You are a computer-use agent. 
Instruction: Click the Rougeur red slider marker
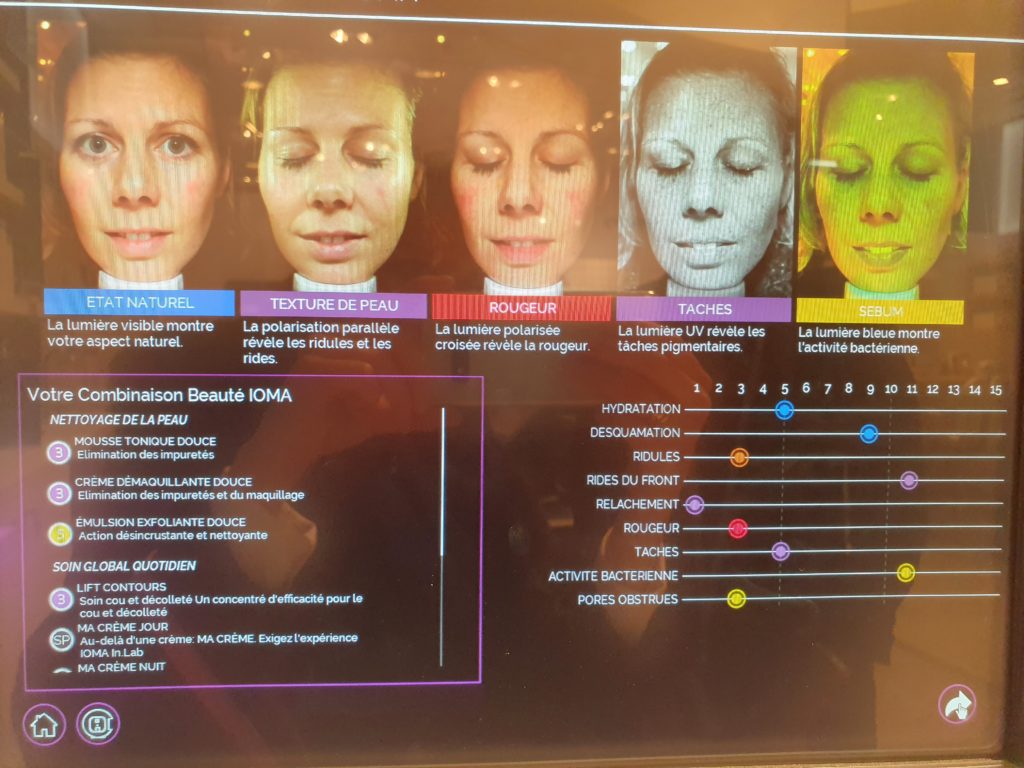point(737,528)
